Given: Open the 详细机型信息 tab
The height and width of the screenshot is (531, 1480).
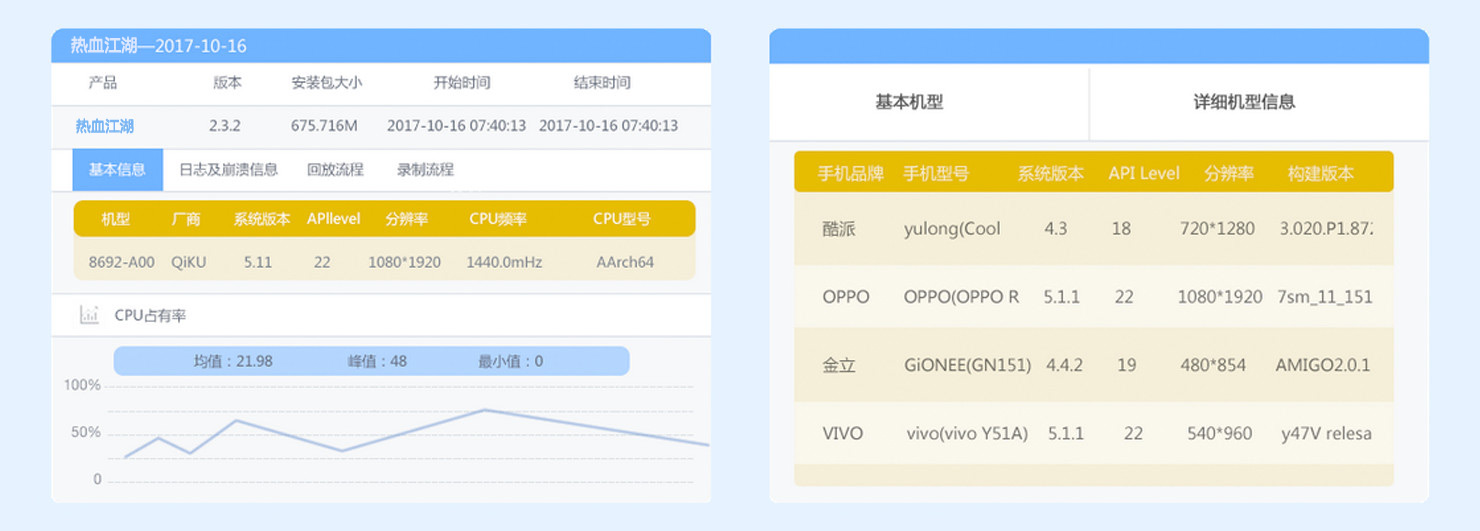Looking at the screenshot, I should point(1244,102).
